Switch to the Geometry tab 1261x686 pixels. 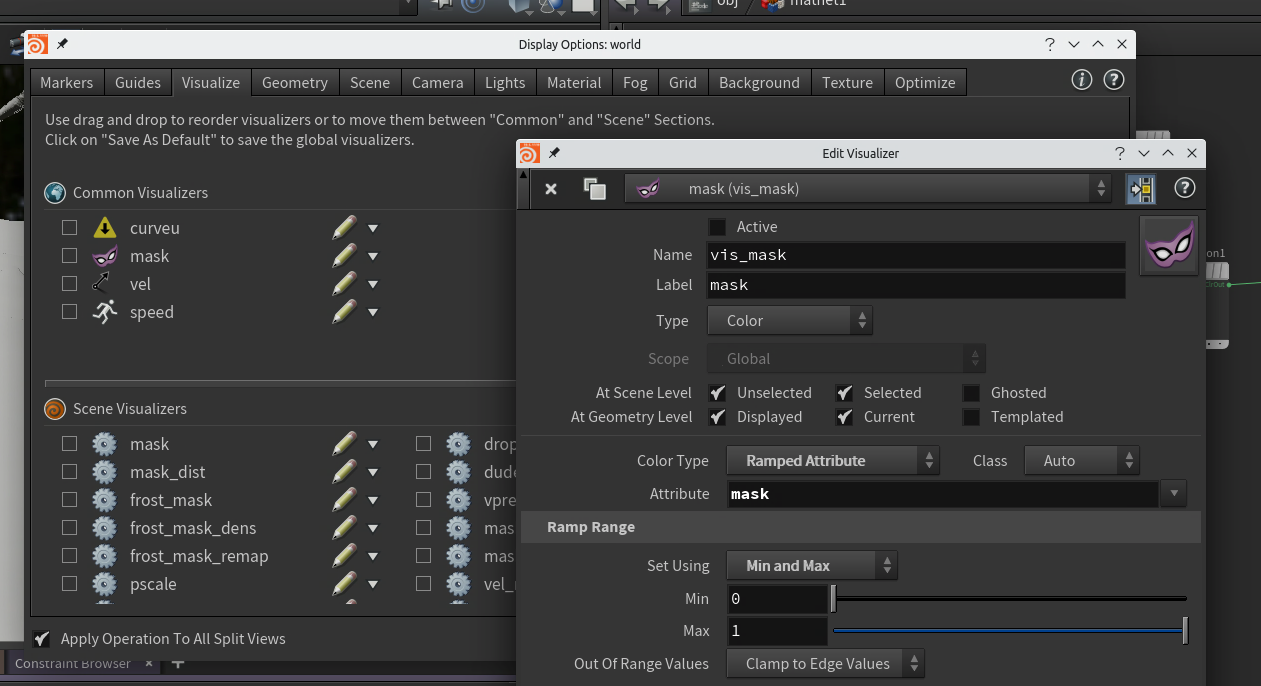pos(294,82)
